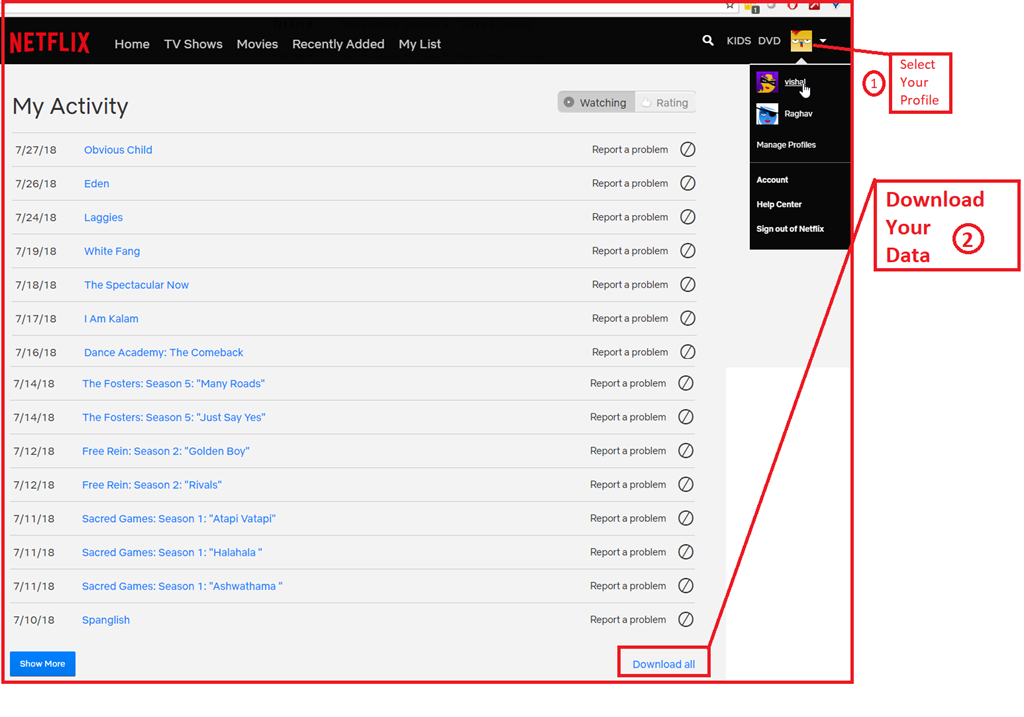Go to My List in navigation

tap(419, 44)
